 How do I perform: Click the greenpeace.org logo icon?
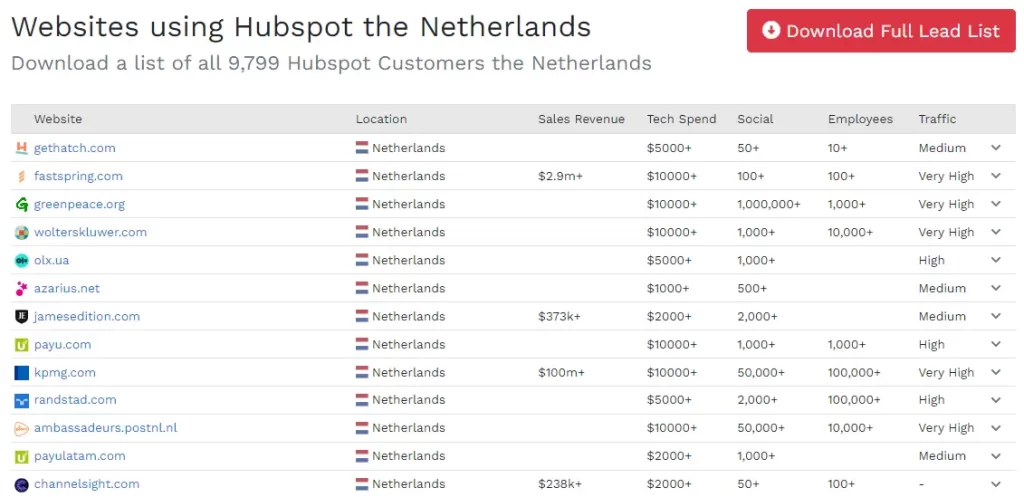(22, 204)
